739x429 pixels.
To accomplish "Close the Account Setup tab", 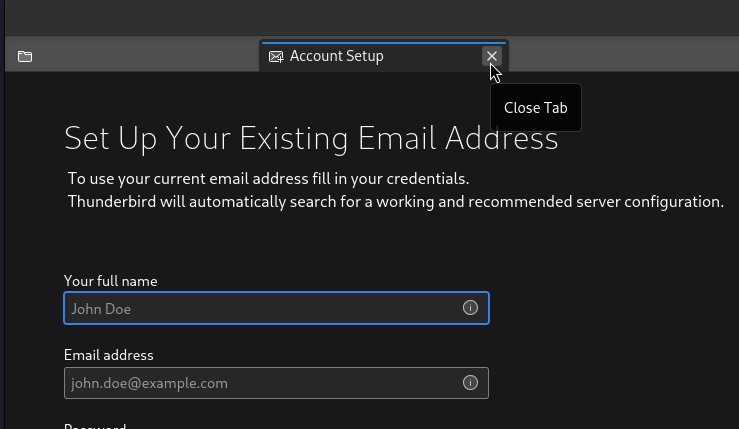I will [491, 56].
